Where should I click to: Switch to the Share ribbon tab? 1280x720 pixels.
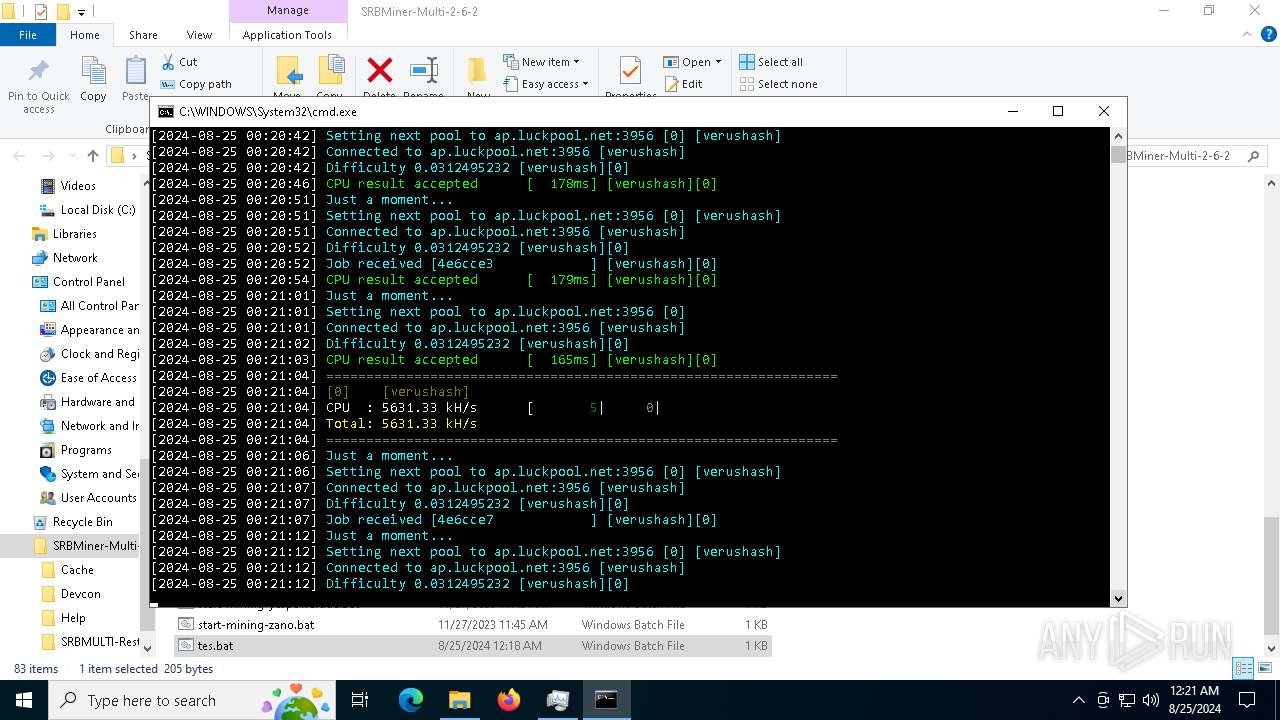[143, 35]
